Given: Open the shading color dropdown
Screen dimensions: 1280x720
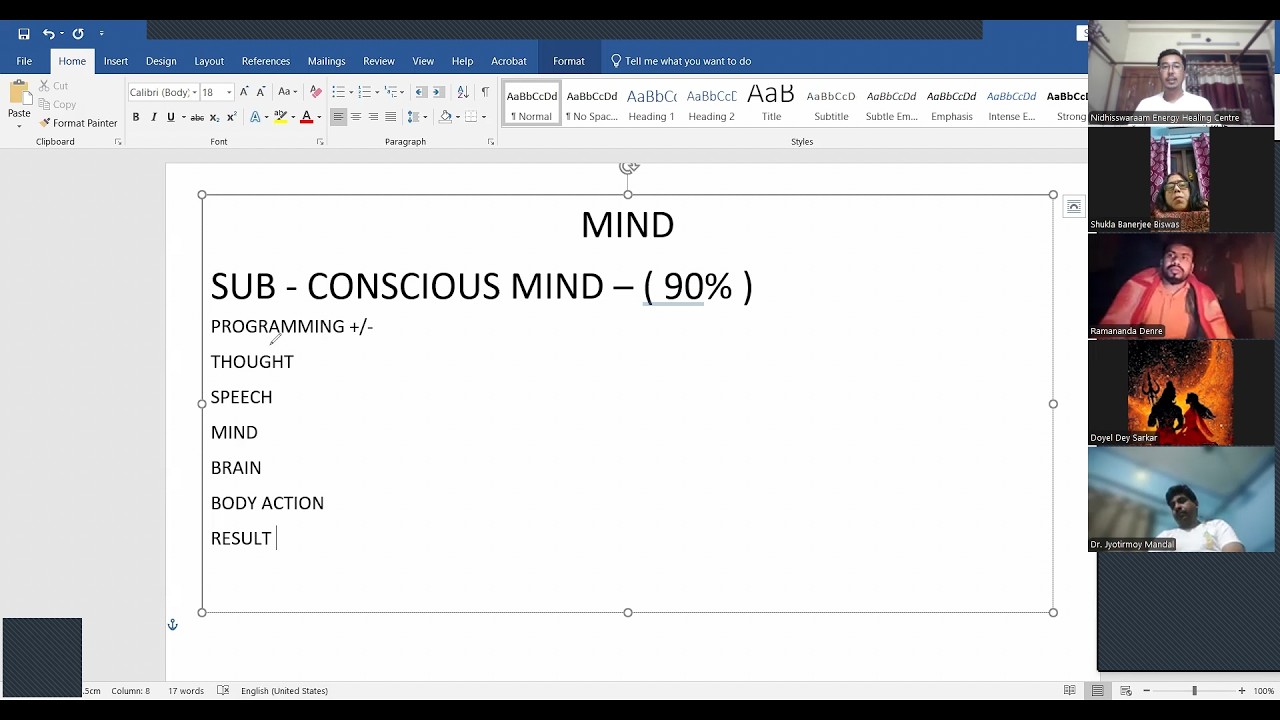Looking at the screenshot, I should point(458,117).
